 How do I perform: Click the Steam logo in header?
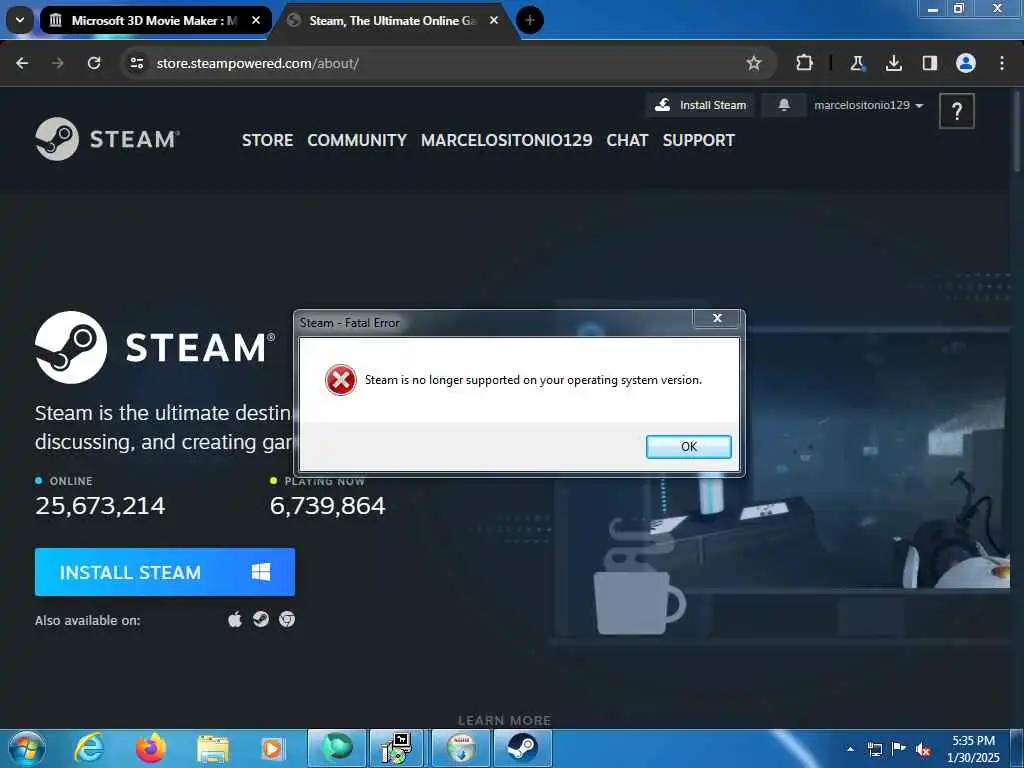(x=108, y=138)
